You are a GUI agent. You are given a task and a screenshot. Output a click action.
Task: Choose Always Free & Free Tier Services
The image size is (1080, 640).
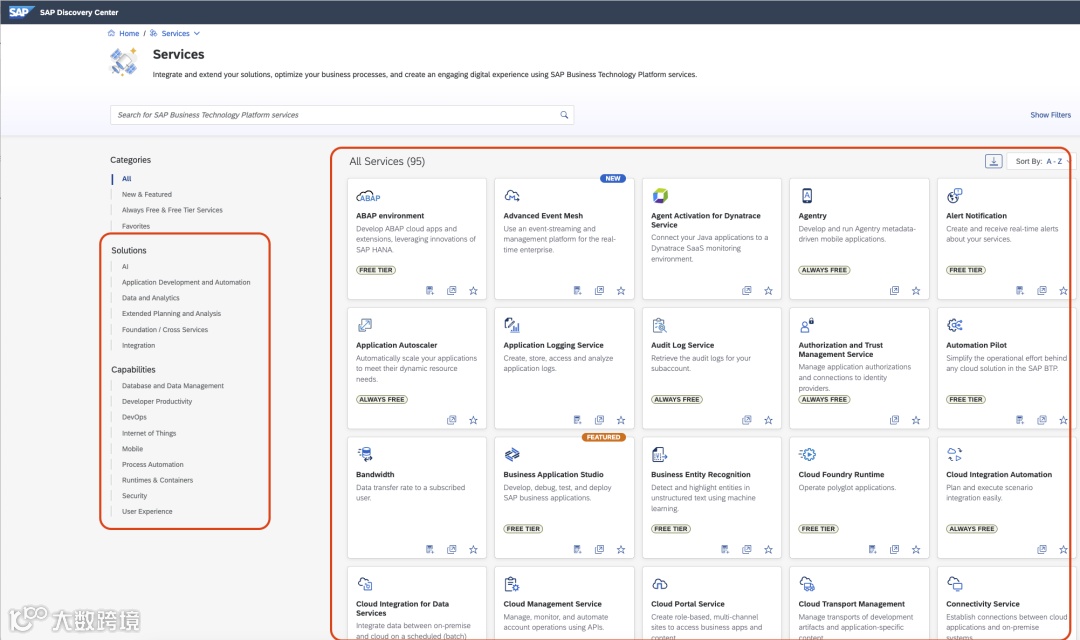coord(172,210)
